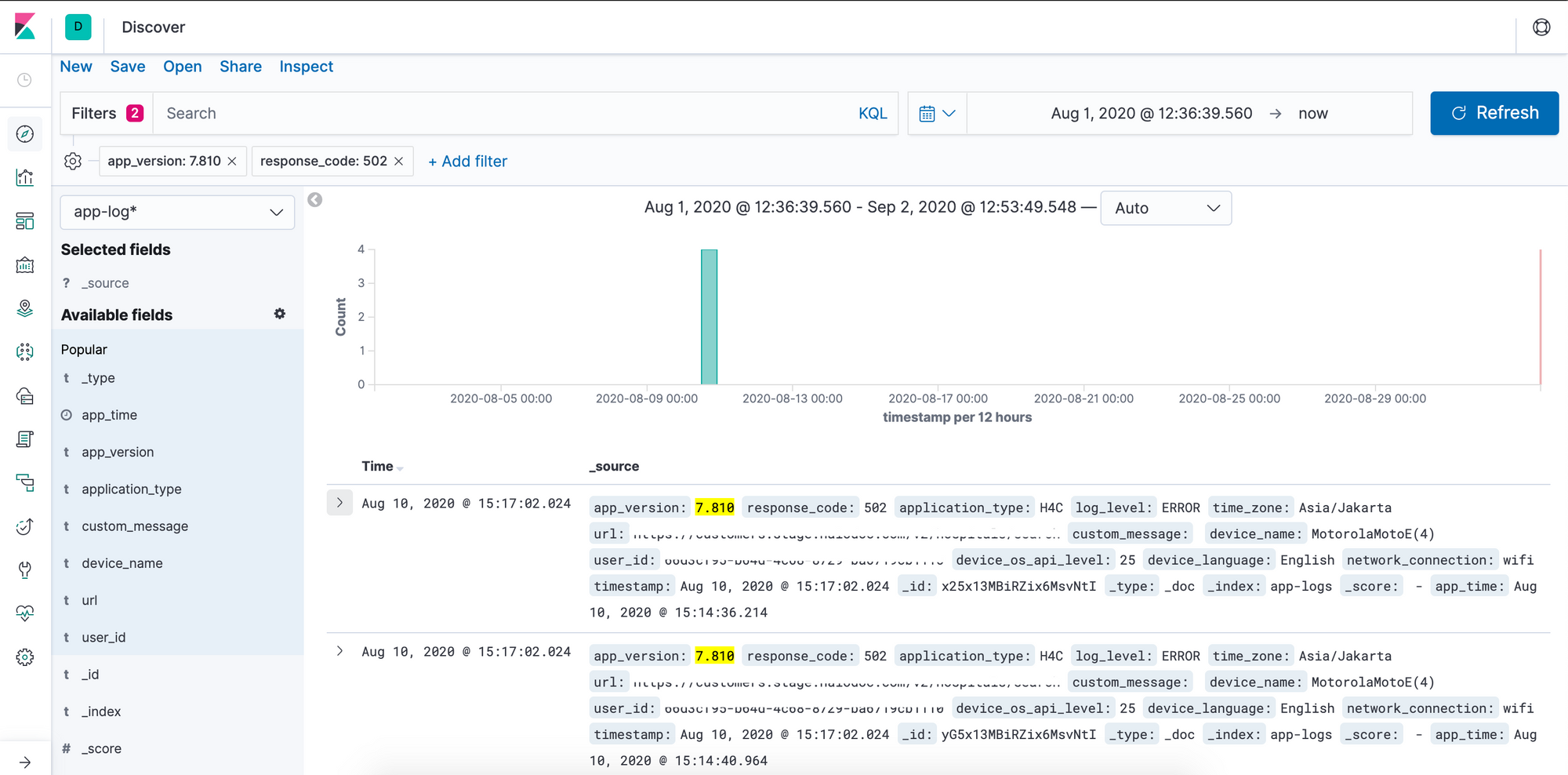Open the date quick menu calendar
The image size is (1568, 775).
tap(937, 114)
